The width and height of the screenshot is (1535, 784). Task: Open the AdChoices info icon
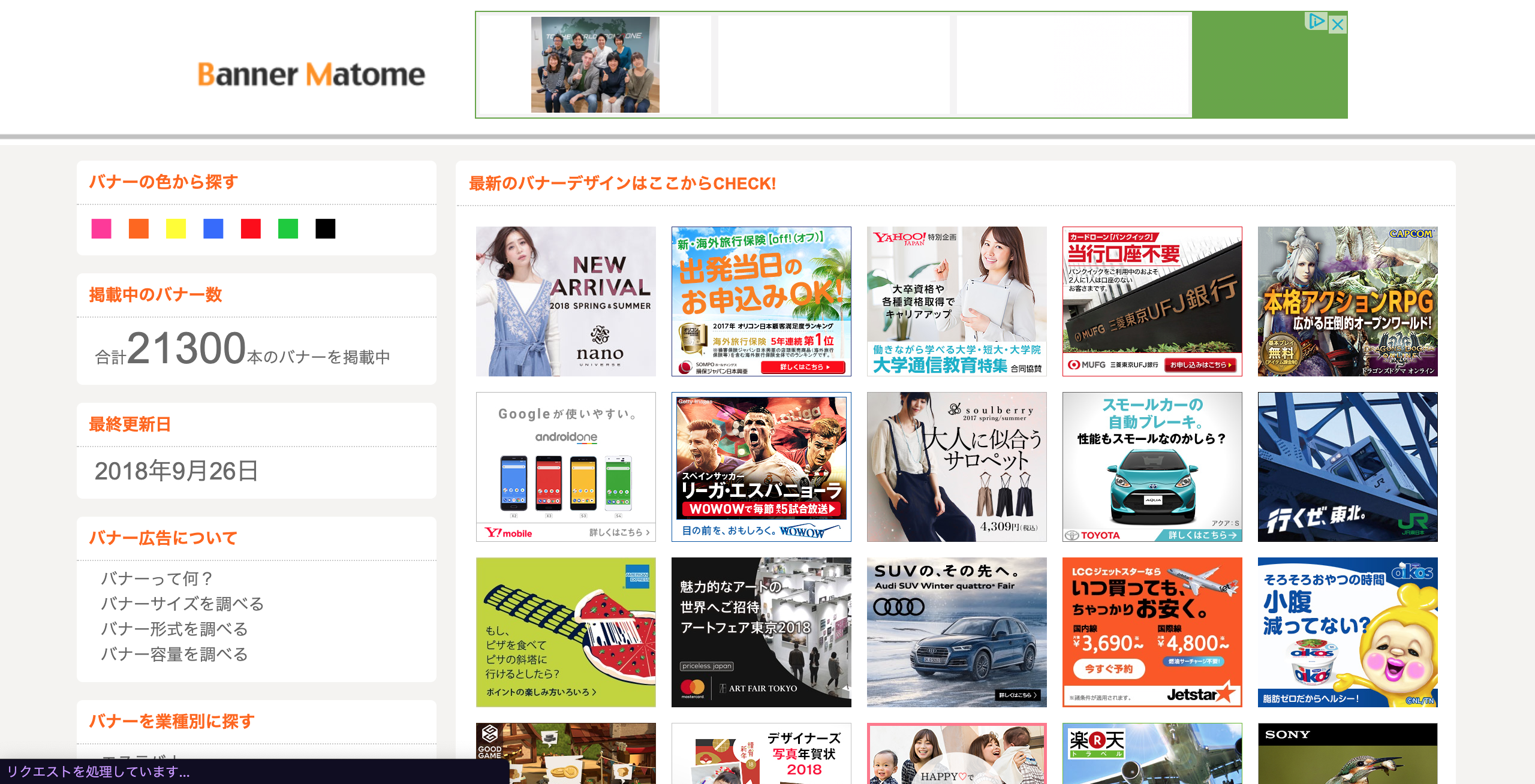[x=1317, y=22]
